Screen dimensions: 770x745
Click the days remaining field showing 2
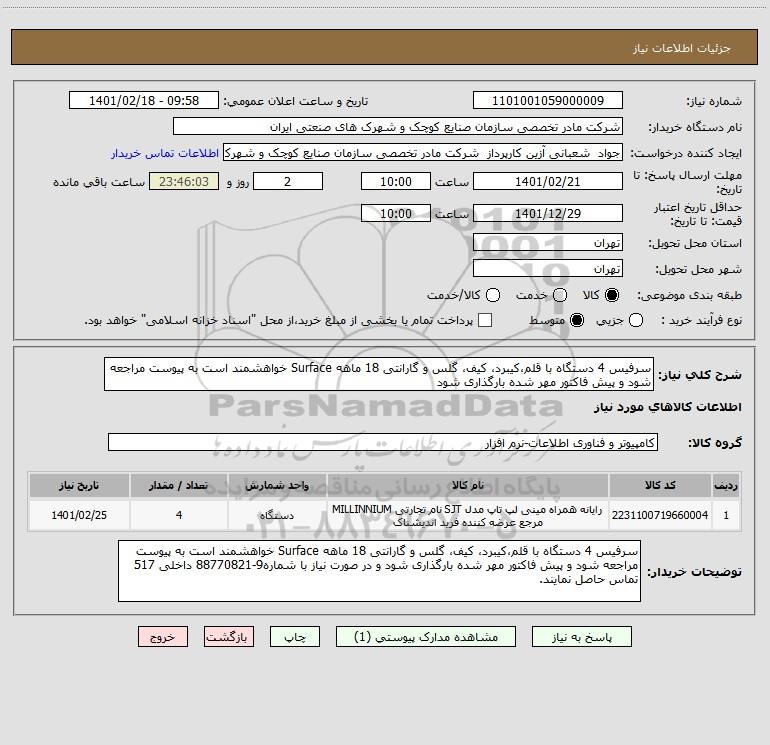pos(288,182)
